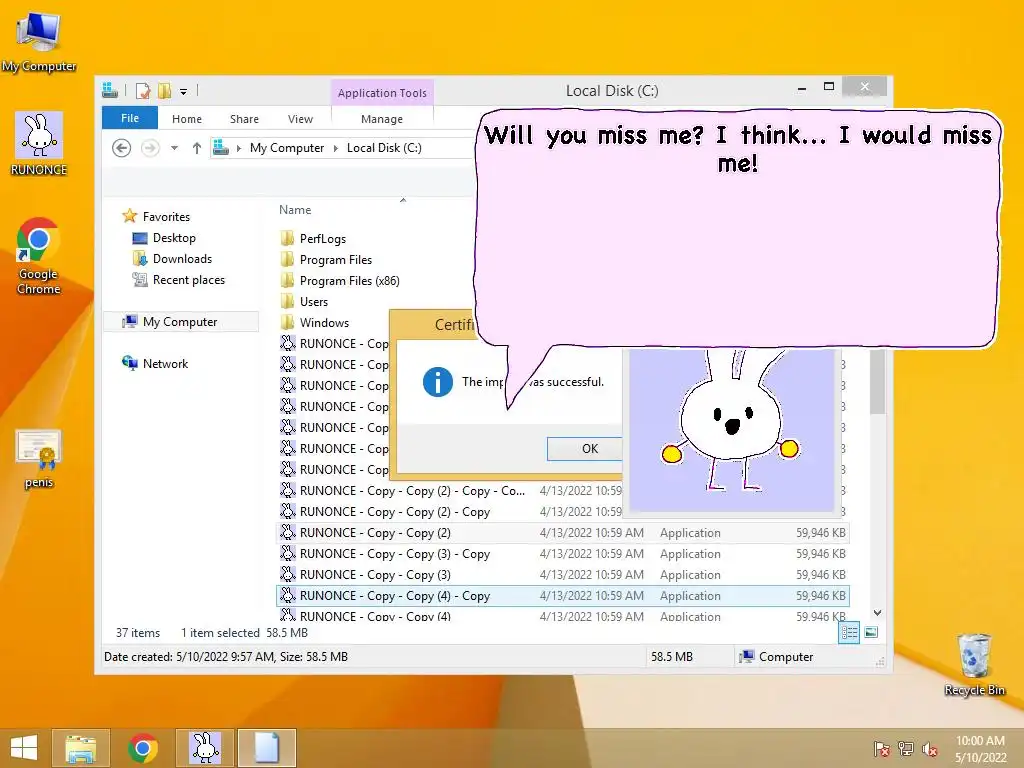Open the certificate file on the desktop
The image size is (1024, 768).
pos(39,458)
